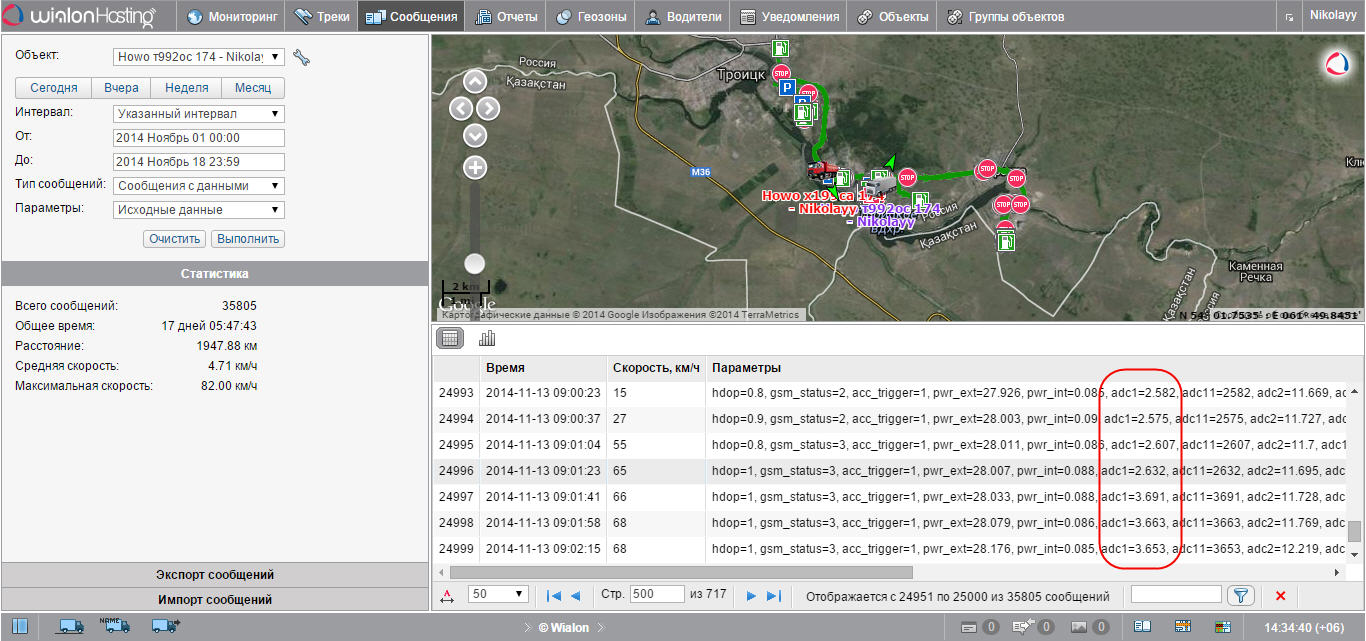Viewport: 1366px width, 641px height.
Task: Expand the Тип сообщений dropdown
Action: 200,186
